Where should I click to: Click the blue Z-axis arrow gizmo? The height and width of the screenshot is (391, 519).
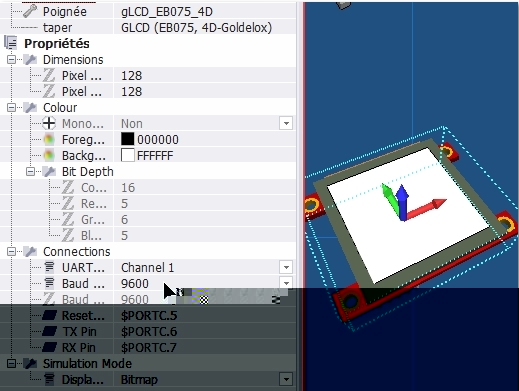coord(403,202)
